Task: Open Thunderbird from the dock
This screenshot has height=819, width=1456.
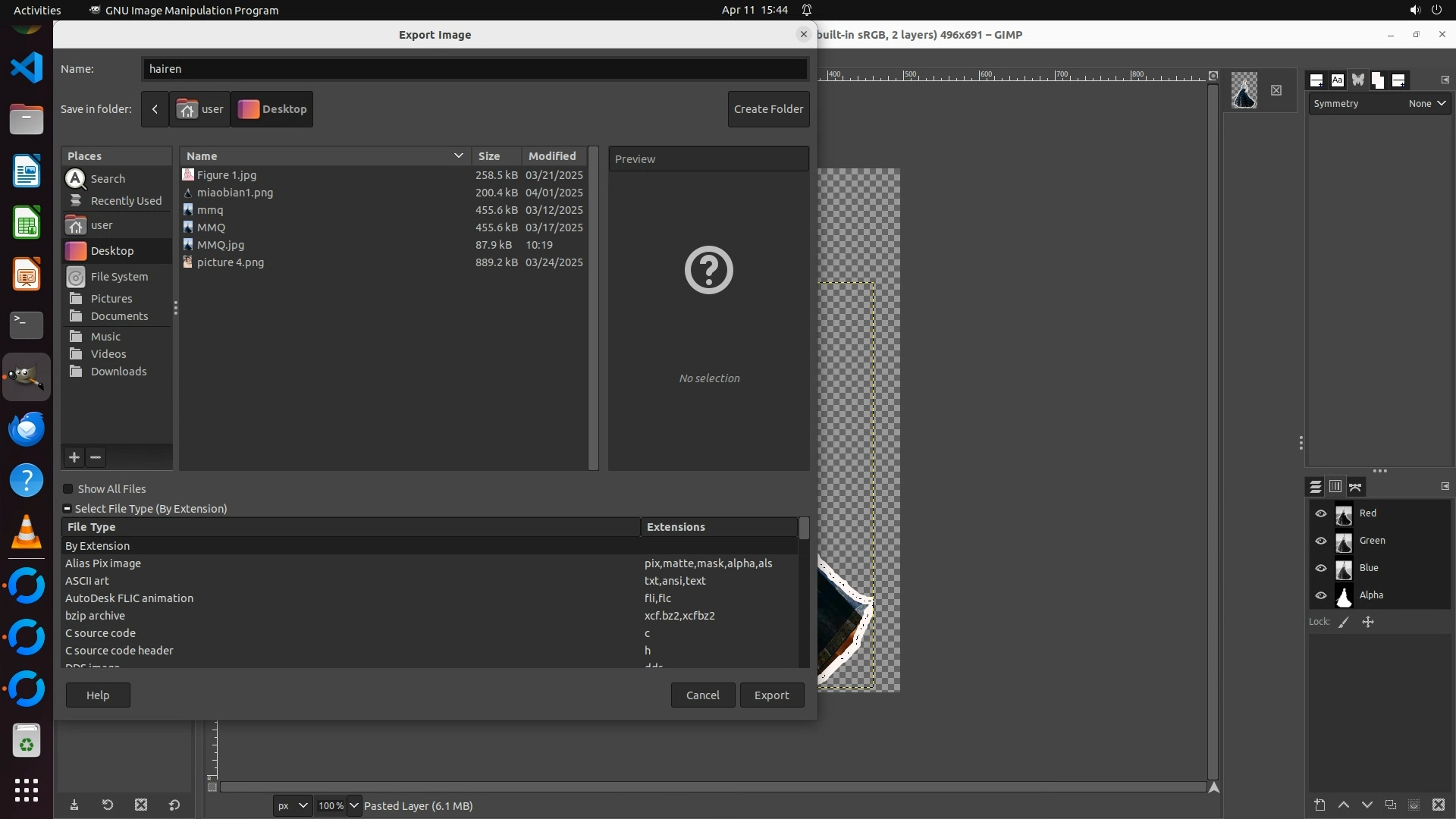Action: click(x=27, y=429)
